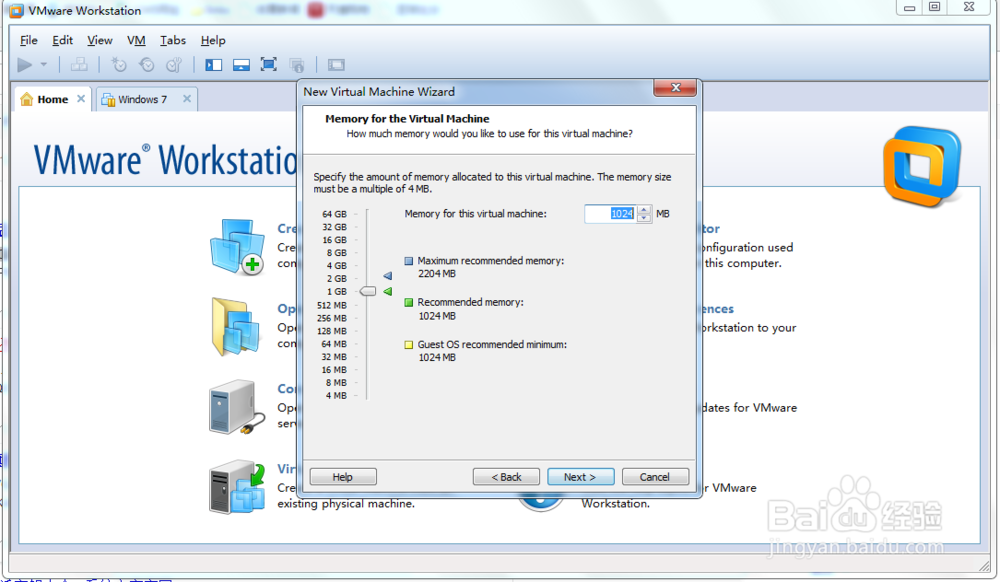This screenshot has width=1000, height=582.
Task: Open the Snapshot Manager icon
Action: (175, 64)
